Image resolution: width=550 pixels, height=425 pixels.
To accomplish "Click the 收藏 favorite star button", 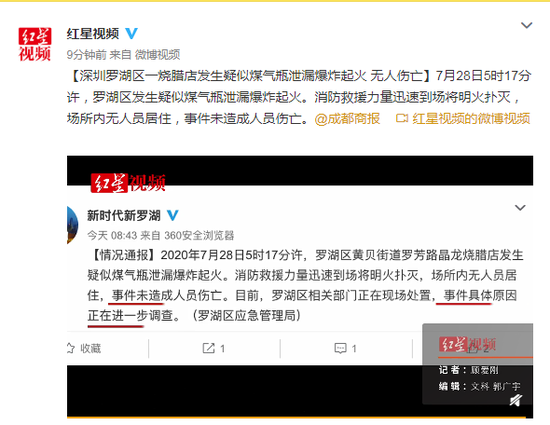I will 84,348.
